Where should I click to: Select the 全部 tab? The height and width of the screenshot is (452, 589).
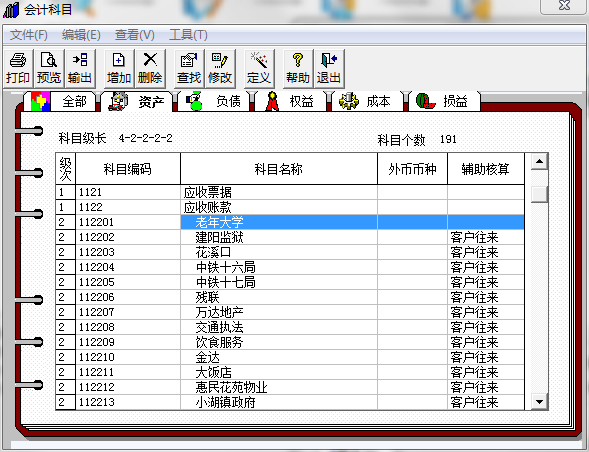click(x=59, y=101)
